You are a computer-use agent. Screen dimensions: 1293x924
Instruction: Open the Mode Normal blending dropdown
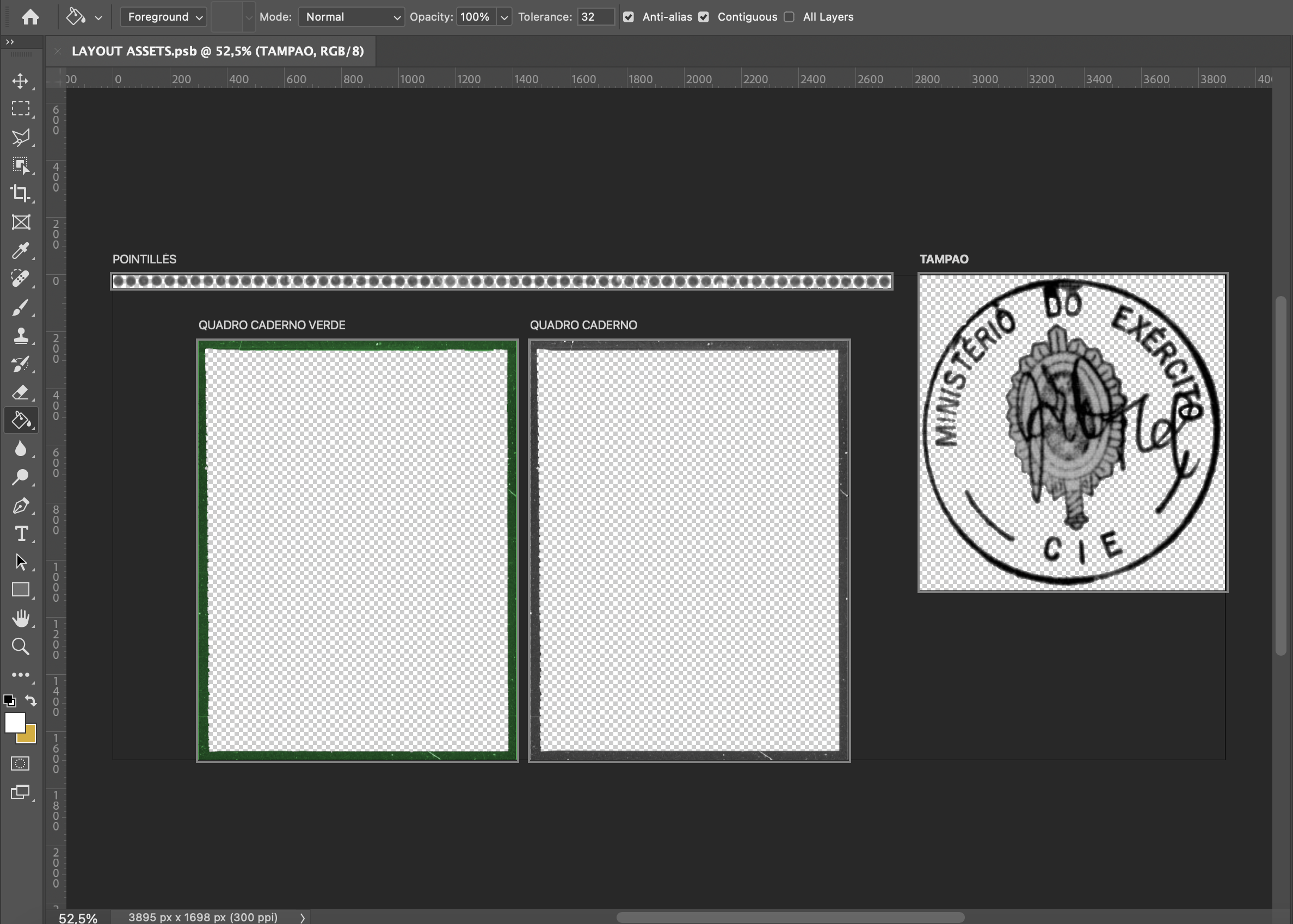point(351,17)
